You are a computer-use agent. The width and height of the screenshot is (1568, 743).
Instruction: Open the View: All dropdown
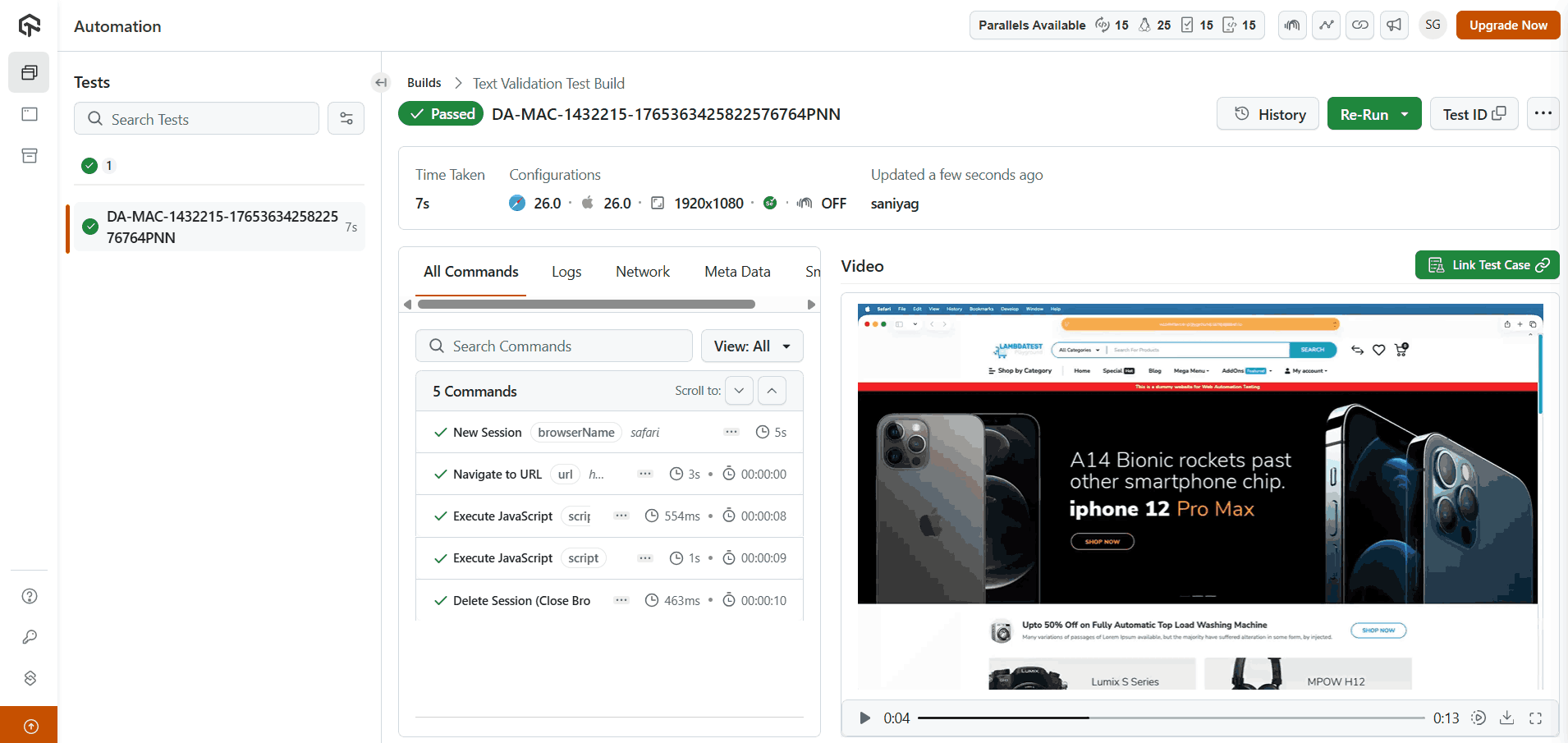751,346
